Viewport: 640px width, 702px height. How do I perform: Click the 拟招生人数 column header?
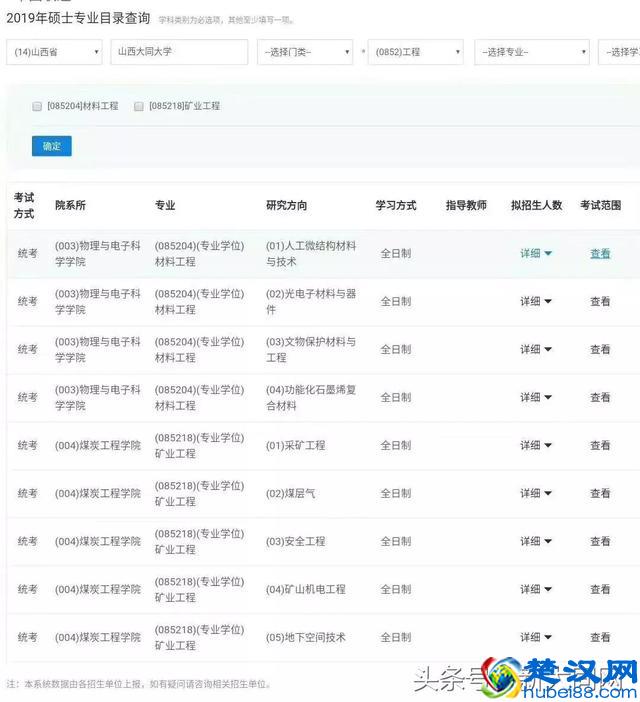537,205
